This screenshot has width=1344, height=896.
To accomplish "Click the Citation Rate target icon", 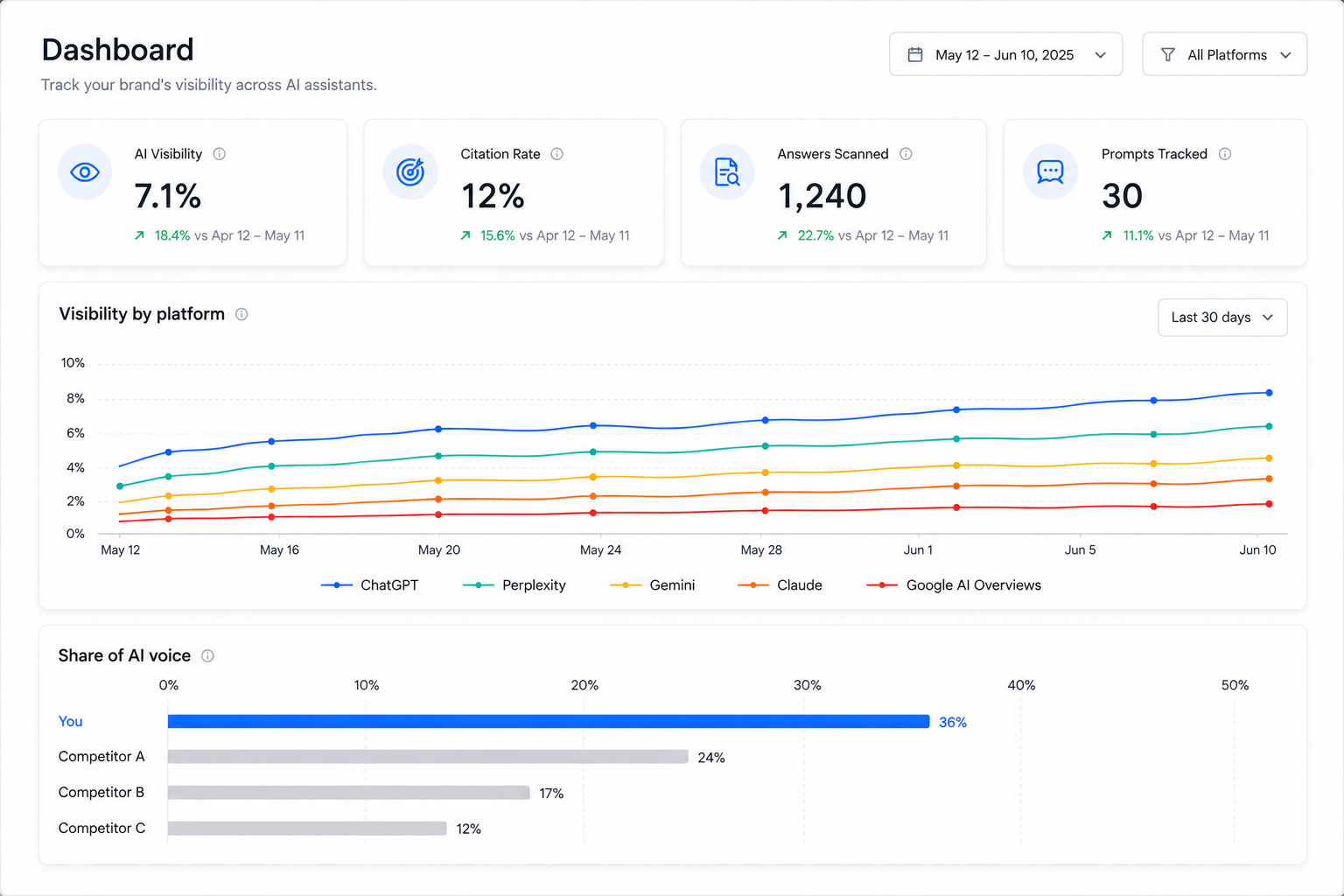I will click(410, 172).
